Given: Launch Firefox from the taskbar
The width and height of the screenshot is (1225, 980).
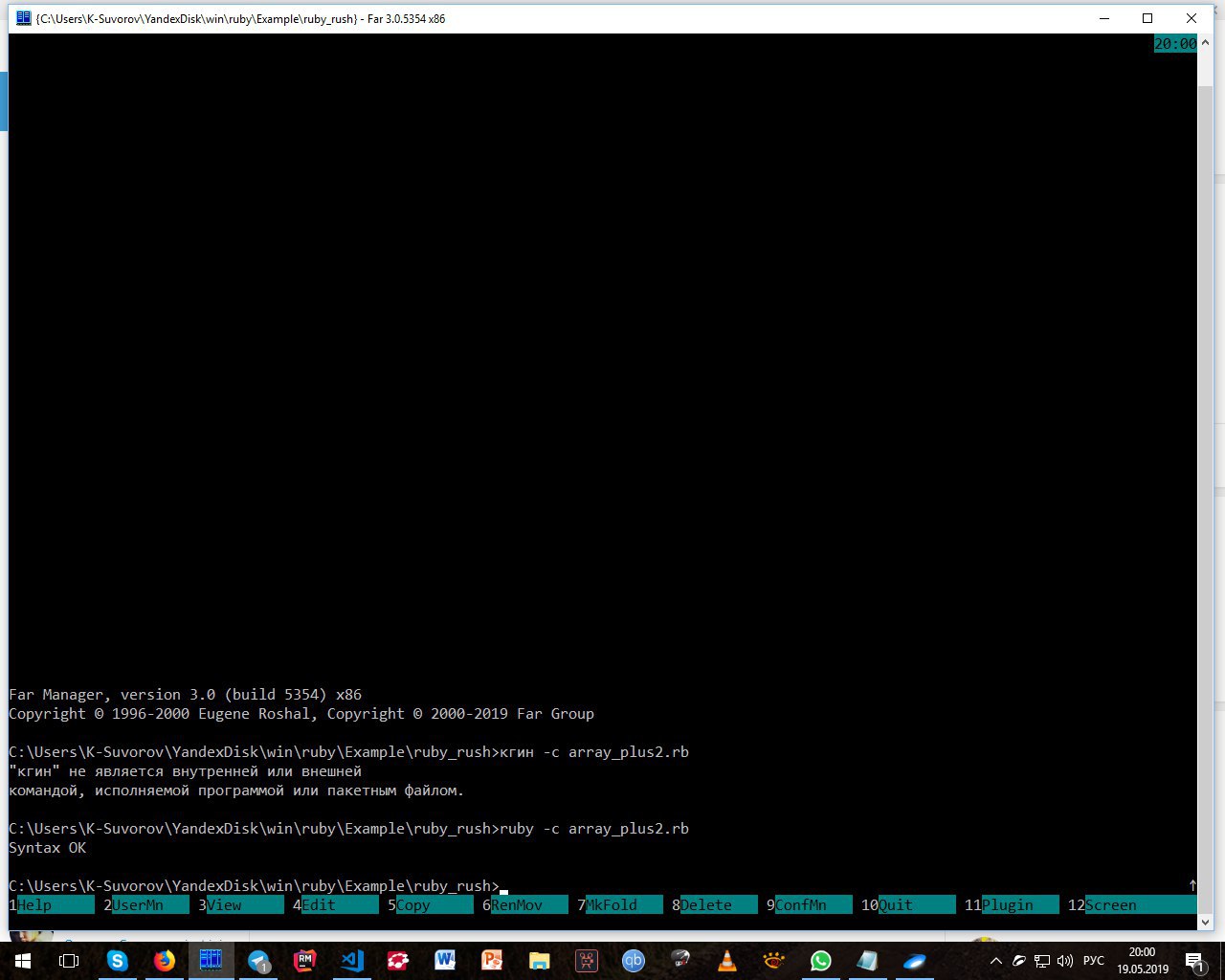Looking at the screenshot, I should [x=165, y=960].
